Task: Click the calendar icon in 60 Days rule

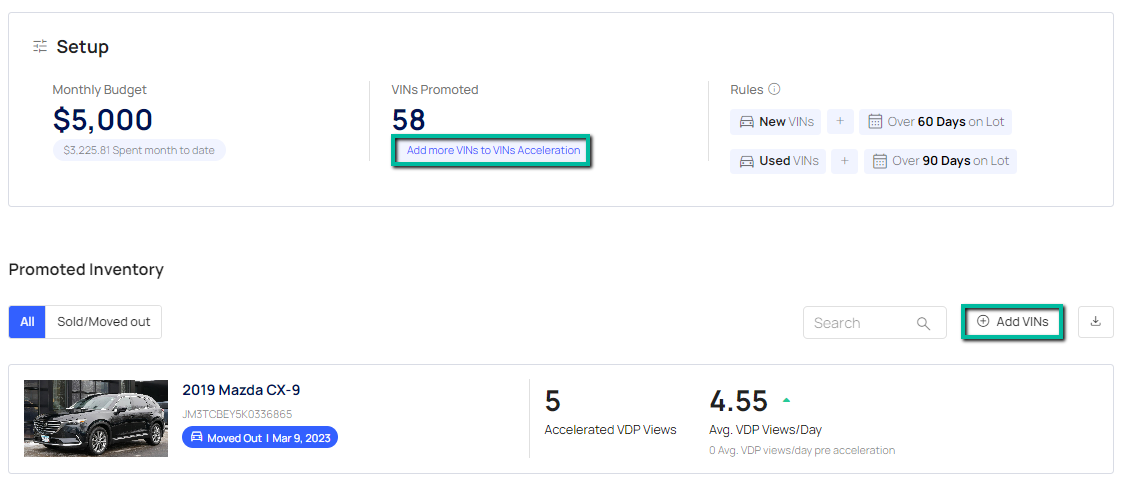Action: [x=875, y=122]
